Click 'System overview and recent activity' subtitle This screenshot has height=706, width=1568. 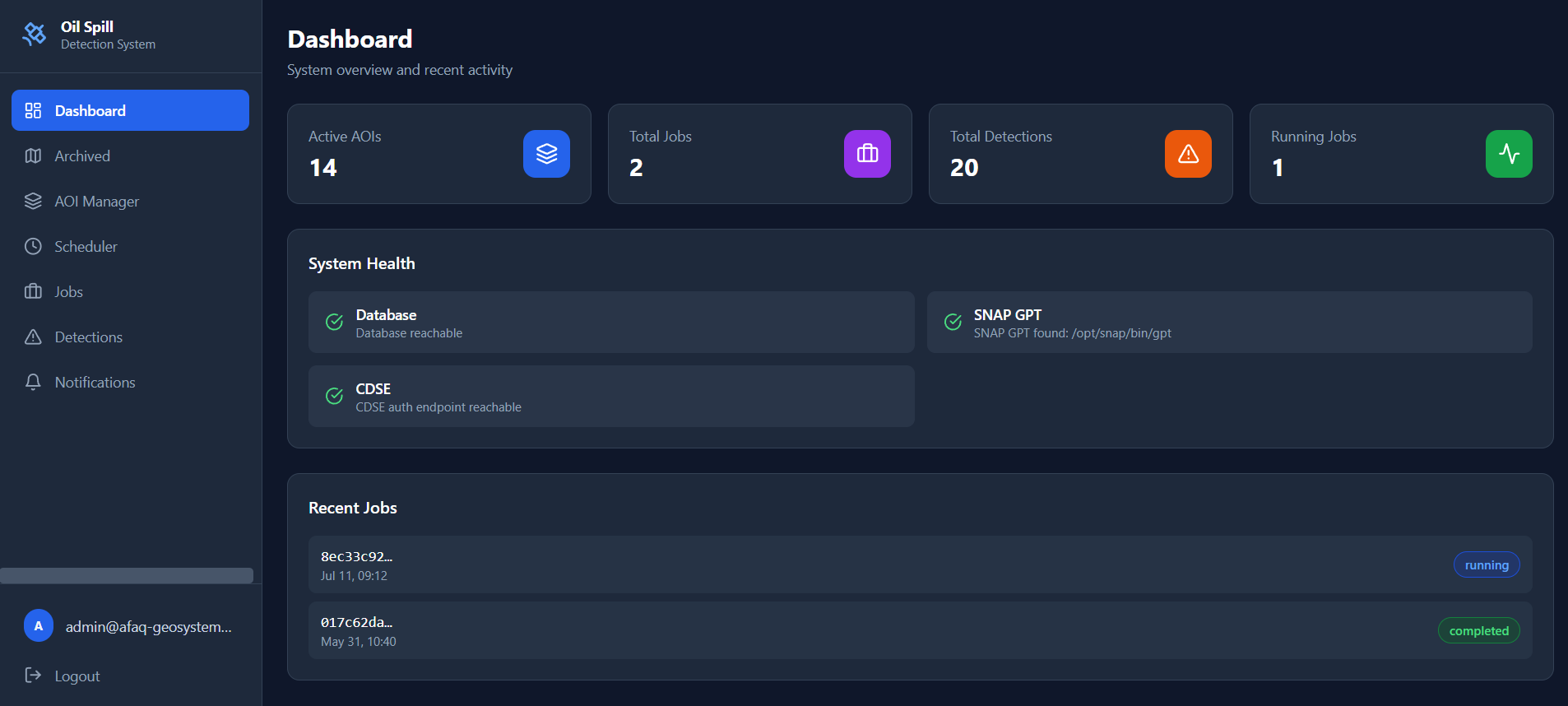coord(400,70)
